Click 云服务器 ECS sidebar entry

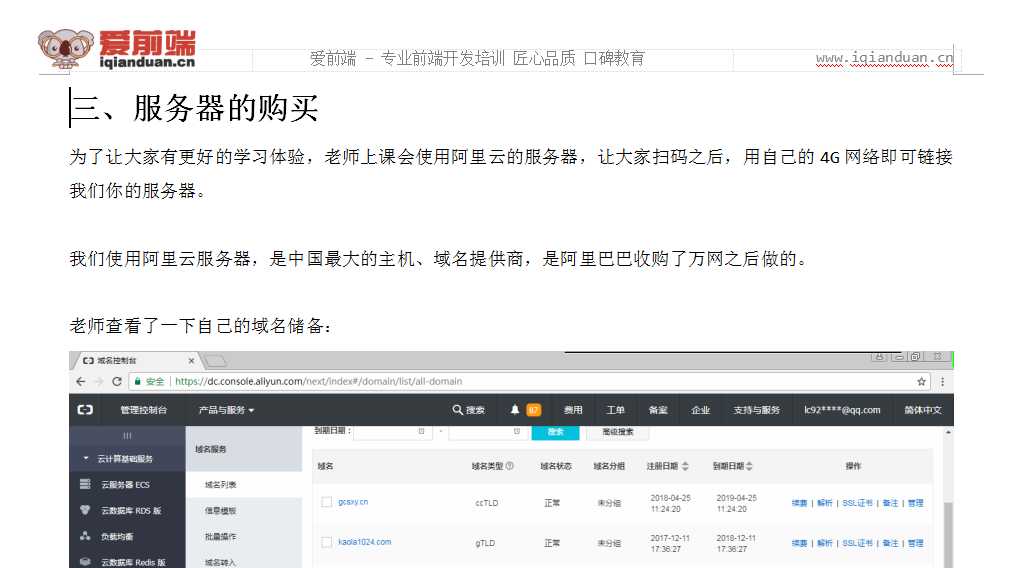tap(125, 484)
